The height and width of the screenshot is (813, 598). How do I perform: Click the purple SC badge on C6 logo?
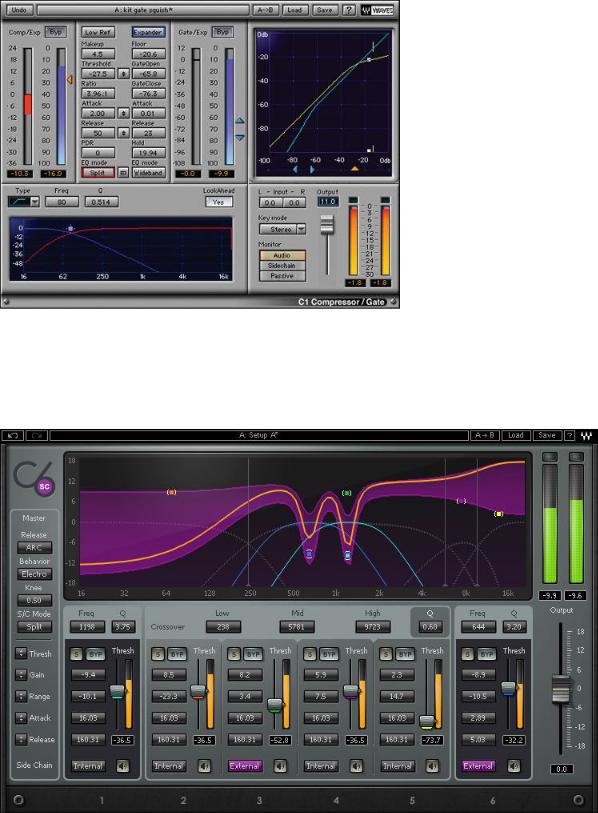pyautogui.click(x=44, y=487)
